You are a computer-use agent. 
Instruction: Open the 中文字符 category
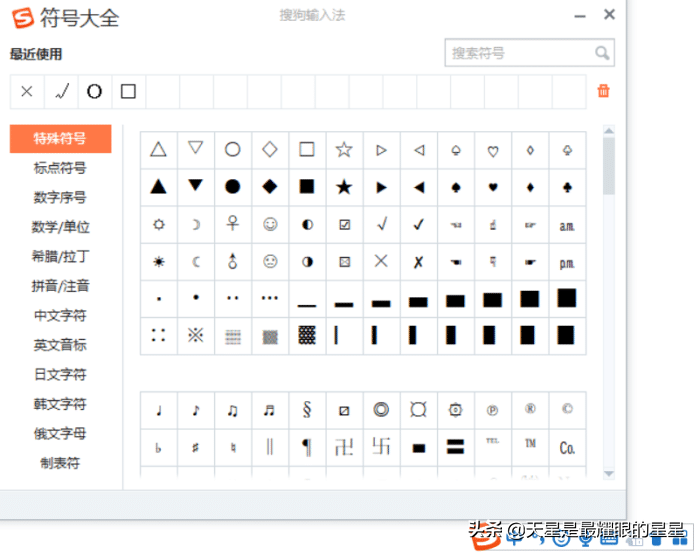60,316
